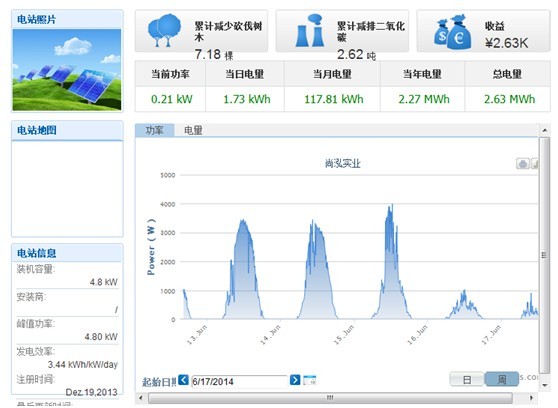This screenshot has height=408, width=558.
Task: Open the calendar date picker icon
Action: (310, 380)
